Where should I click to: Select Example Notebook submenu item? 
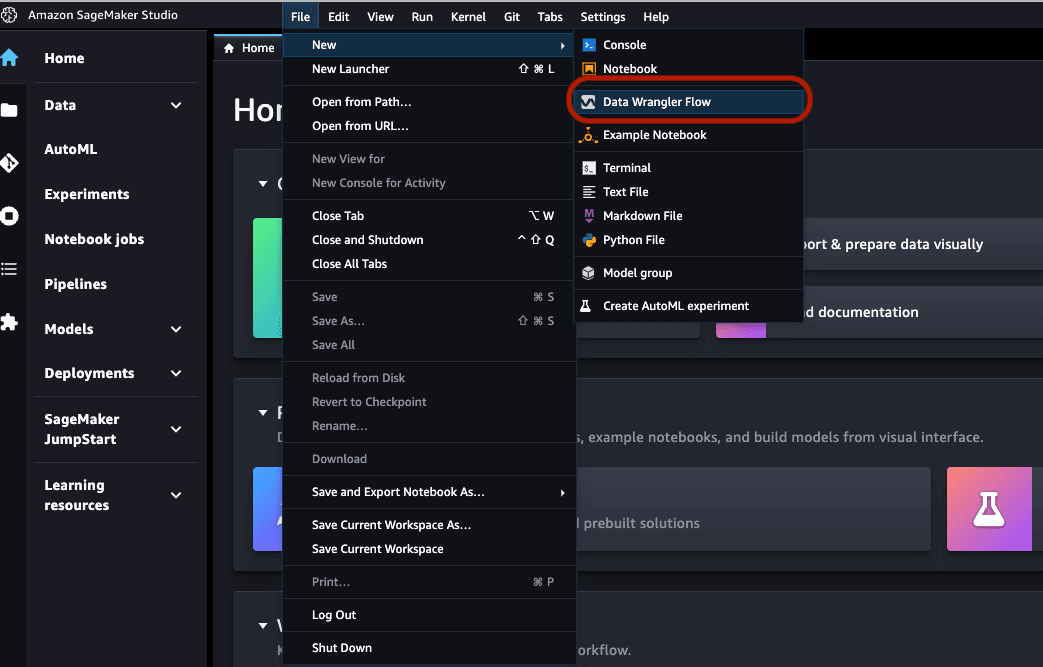[x=688, y=135]
